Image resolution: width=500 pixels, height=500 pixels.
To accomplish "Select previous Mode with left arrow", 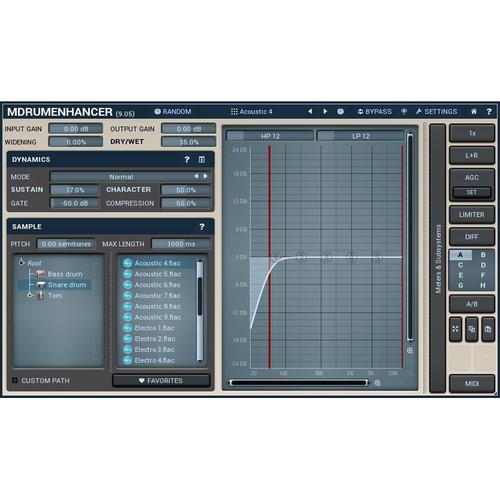I will click(x=196, y=176).
